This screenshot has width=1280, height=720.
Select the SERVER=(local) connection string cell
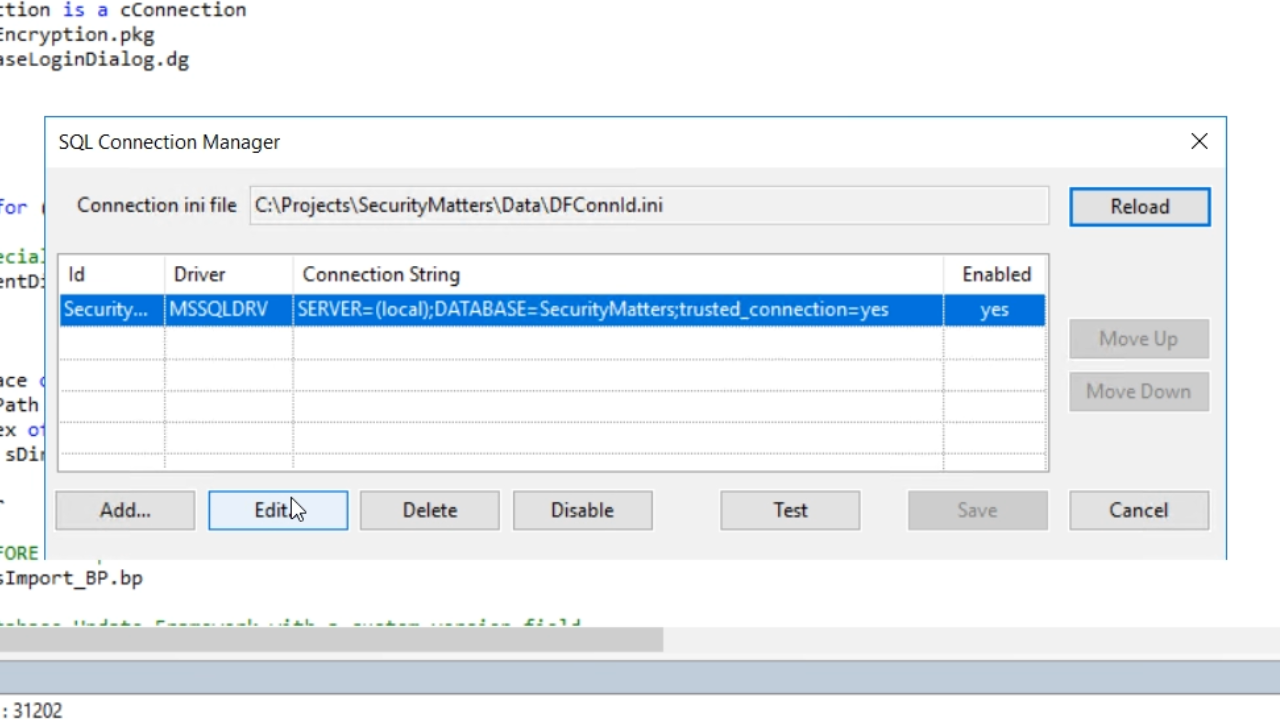point(617,310)
